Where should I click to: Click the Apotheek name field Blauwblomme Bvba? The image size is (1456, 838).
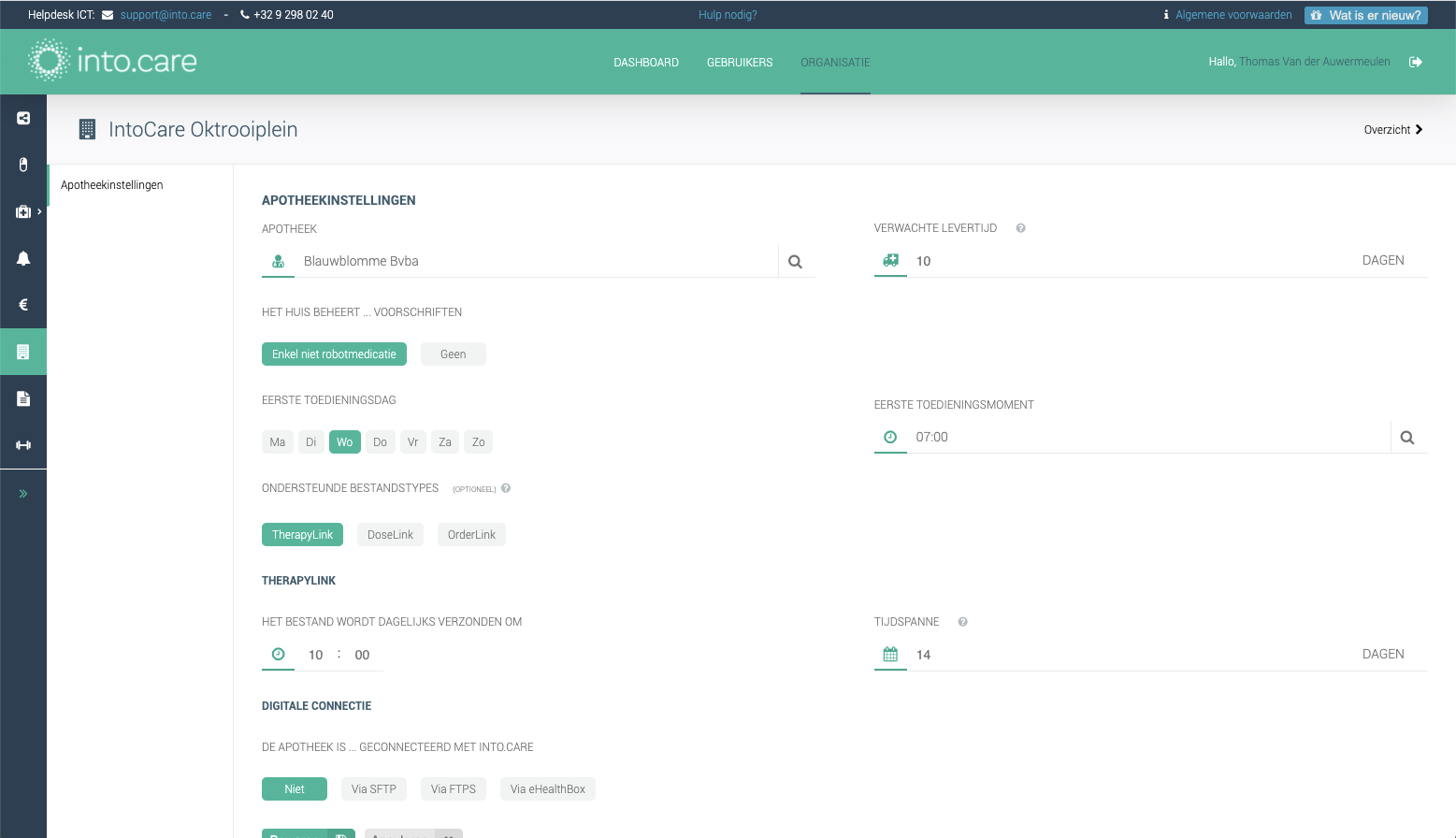tap(536, 261)
